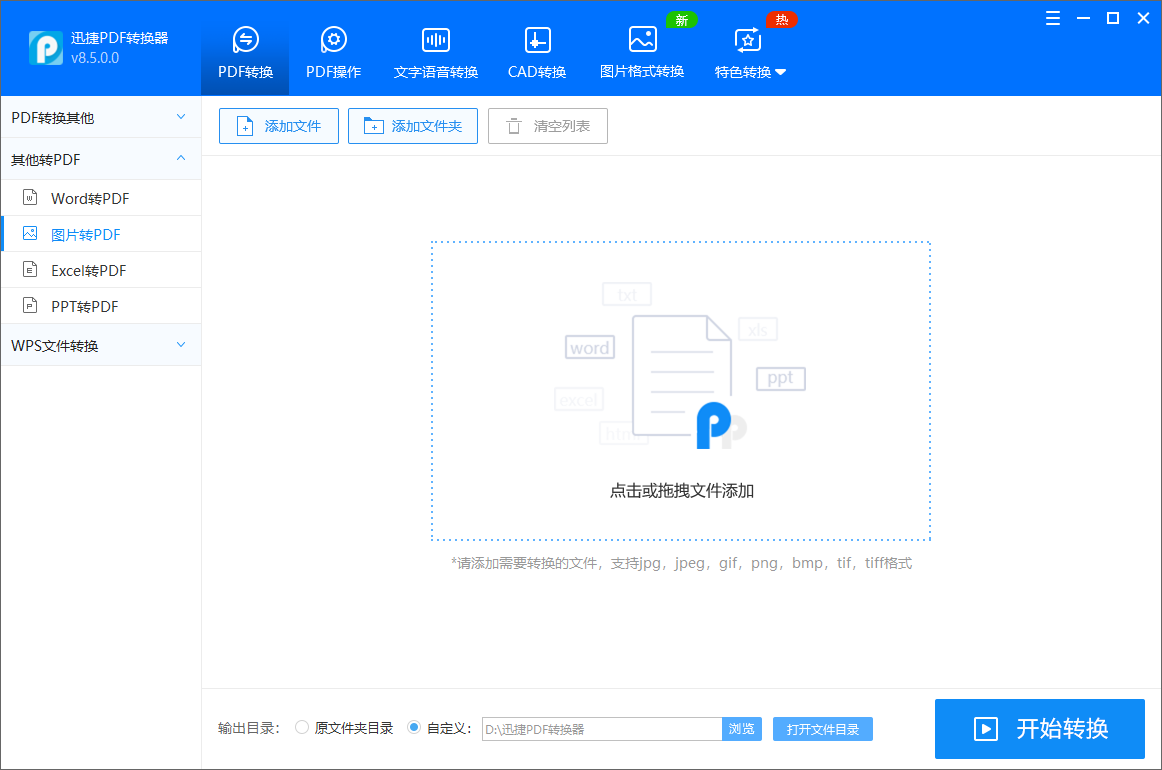Select 原文件夹目录 radio button

click(x=302, y=727)
